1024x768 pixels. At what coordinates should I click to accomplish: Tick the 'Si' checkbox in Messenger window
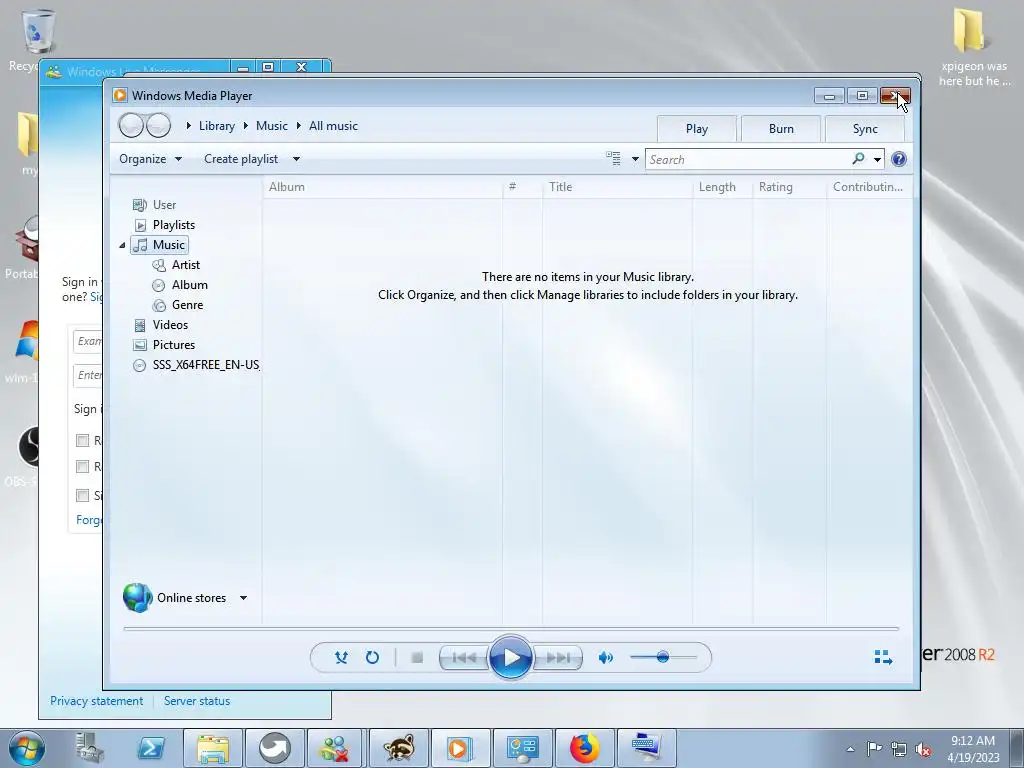(82, 495)
